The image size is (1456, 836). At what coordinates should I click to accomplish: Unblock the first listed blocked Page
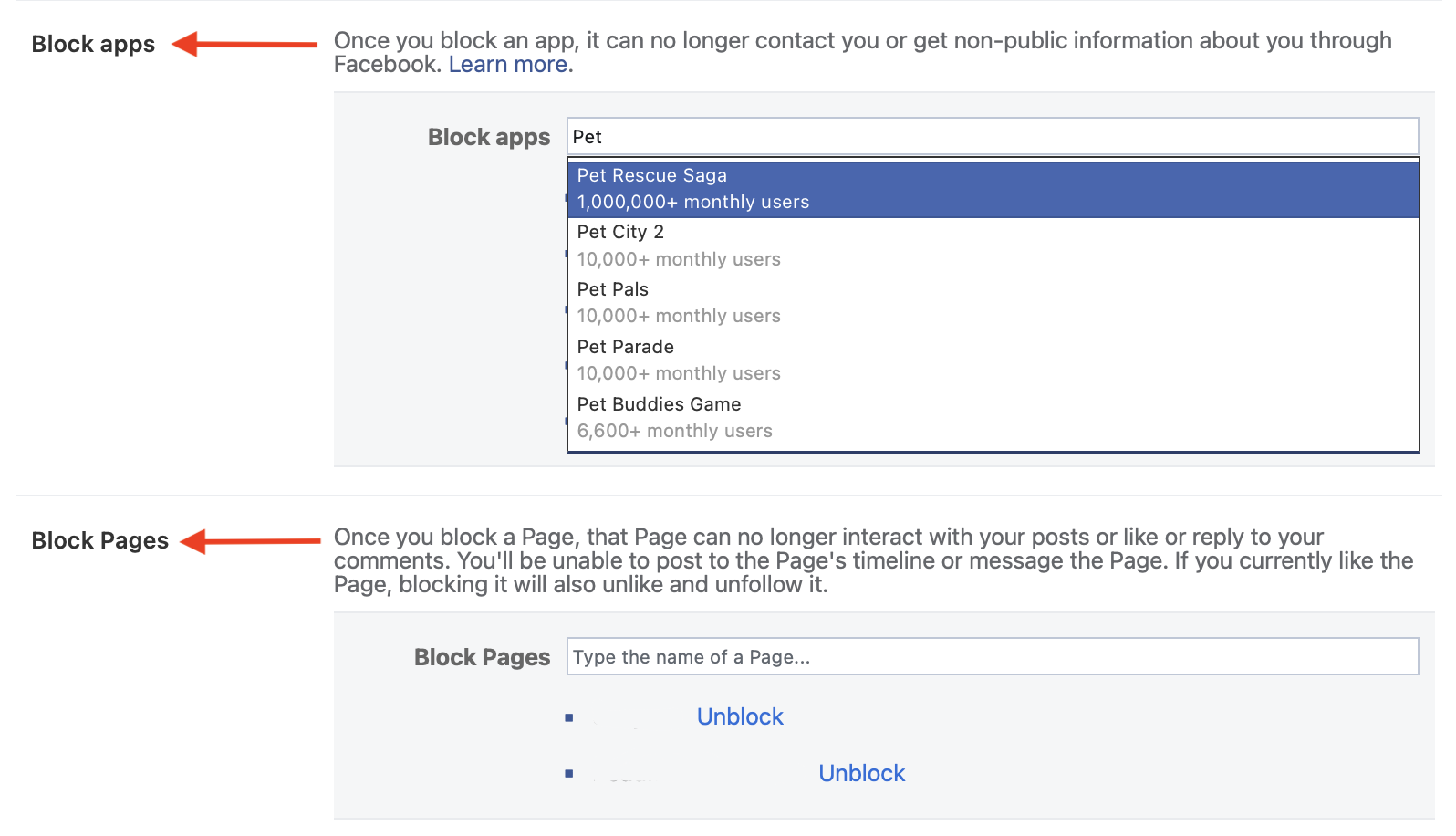click(740, 717)
